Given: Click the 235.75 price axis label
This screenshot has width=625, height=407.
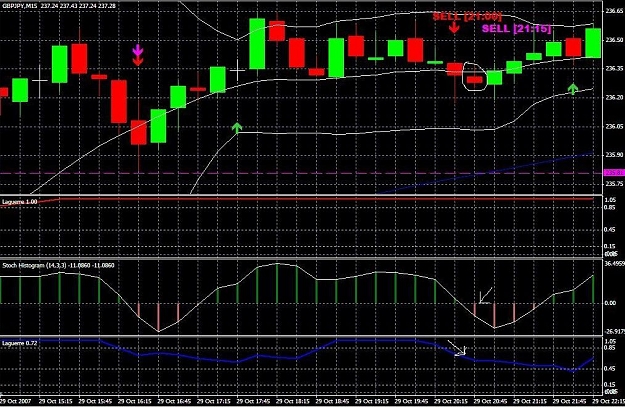Looking at the screenshot, I should point(614,184).
